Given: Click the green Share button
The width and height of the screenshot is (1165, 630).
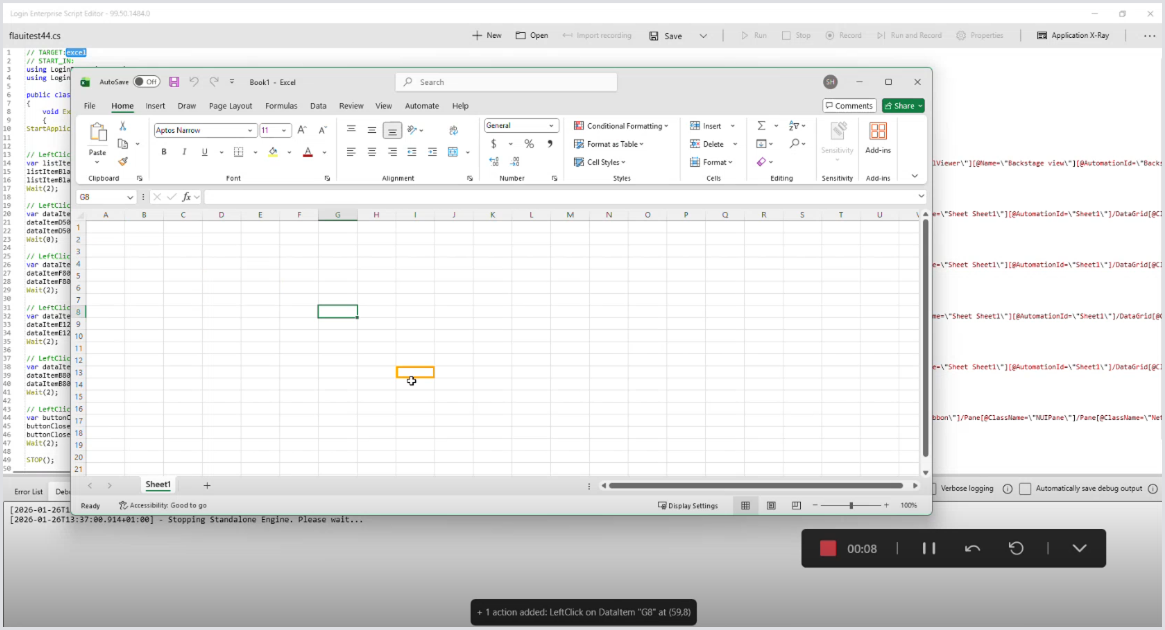Looking at the screenshot, I should pyautogui.click(x=903, y=106).
